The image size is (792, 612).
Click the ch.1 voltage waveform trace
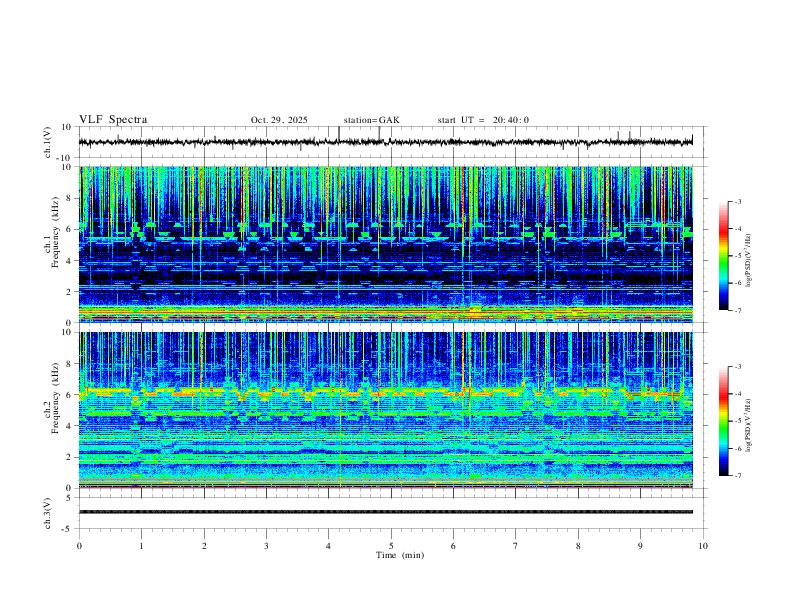click(x=386, y=142)
